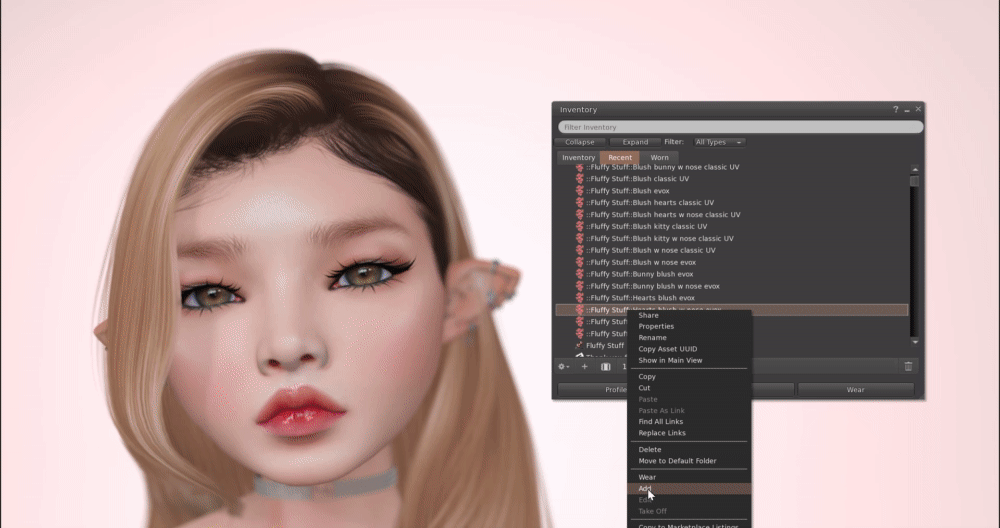Image resolution: width=1000 pixels, height=528 pixels.
Task: Select '::Fluffy Stuff::Blush evox' item
Action: [628, 191]
